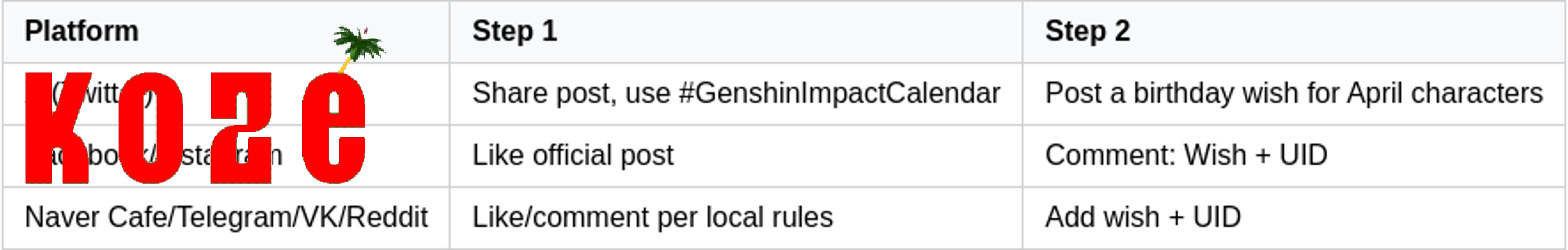Viewport: 1568px width, 250px height.
Task: Click 'Post a birthday wish' cell
Action: (x=1293, y=93)
